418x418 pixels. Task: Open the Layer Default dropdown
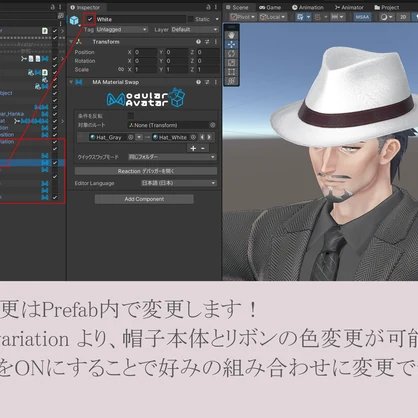click(x=194, y=29)
